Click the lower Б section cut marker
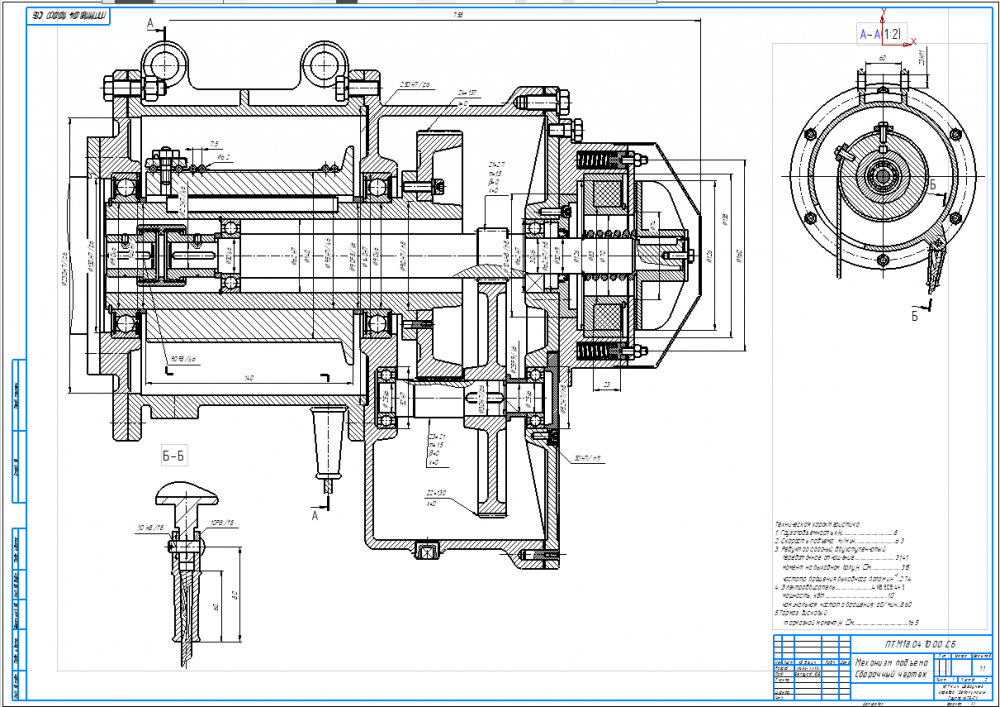The image size is (1000, 707). click(914, 312)
